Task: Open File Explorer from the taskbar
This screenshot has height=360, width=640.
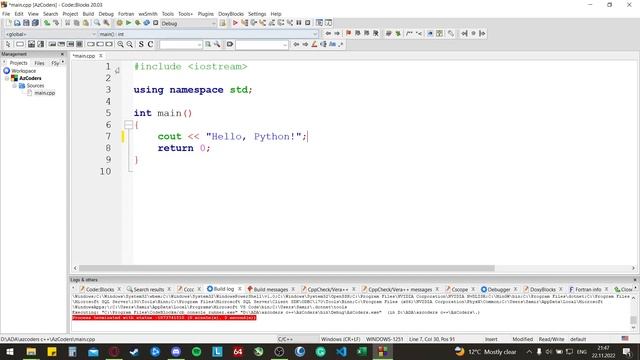Action: click(31, 351)
